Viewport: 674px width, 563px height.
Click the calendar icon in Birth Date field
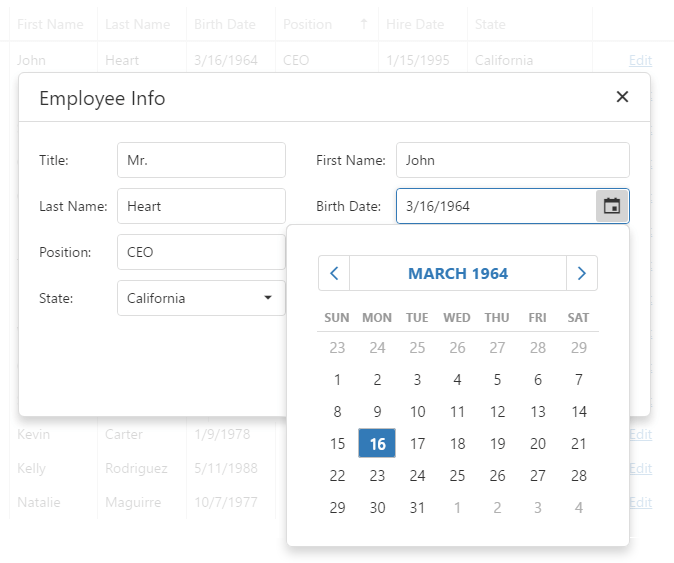pyautogui.click(x=612, y=206)
